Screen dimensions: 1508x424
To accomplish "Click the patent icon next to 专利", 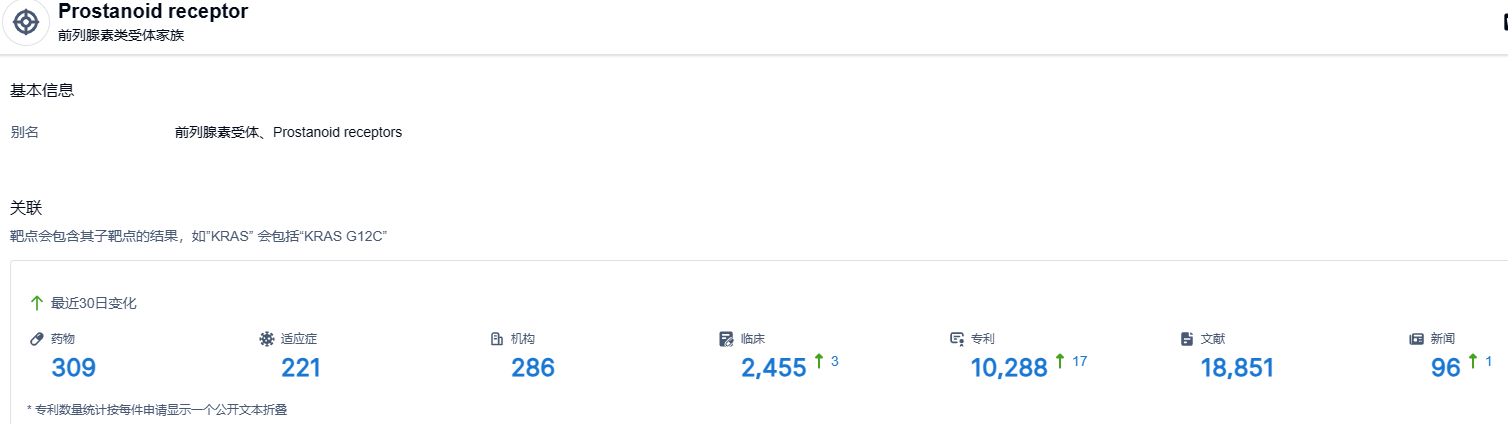I will (957, 339).
